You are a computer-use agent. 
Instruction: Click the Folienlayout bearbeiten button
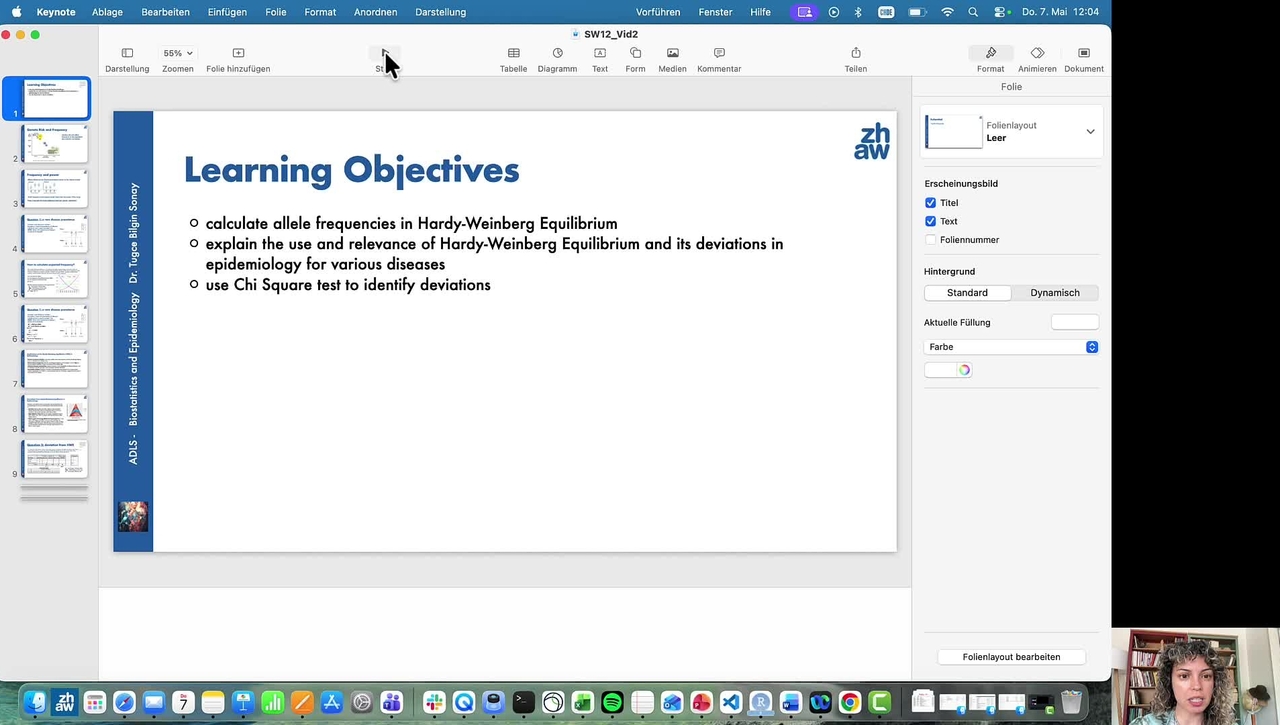coord(1011,657)
